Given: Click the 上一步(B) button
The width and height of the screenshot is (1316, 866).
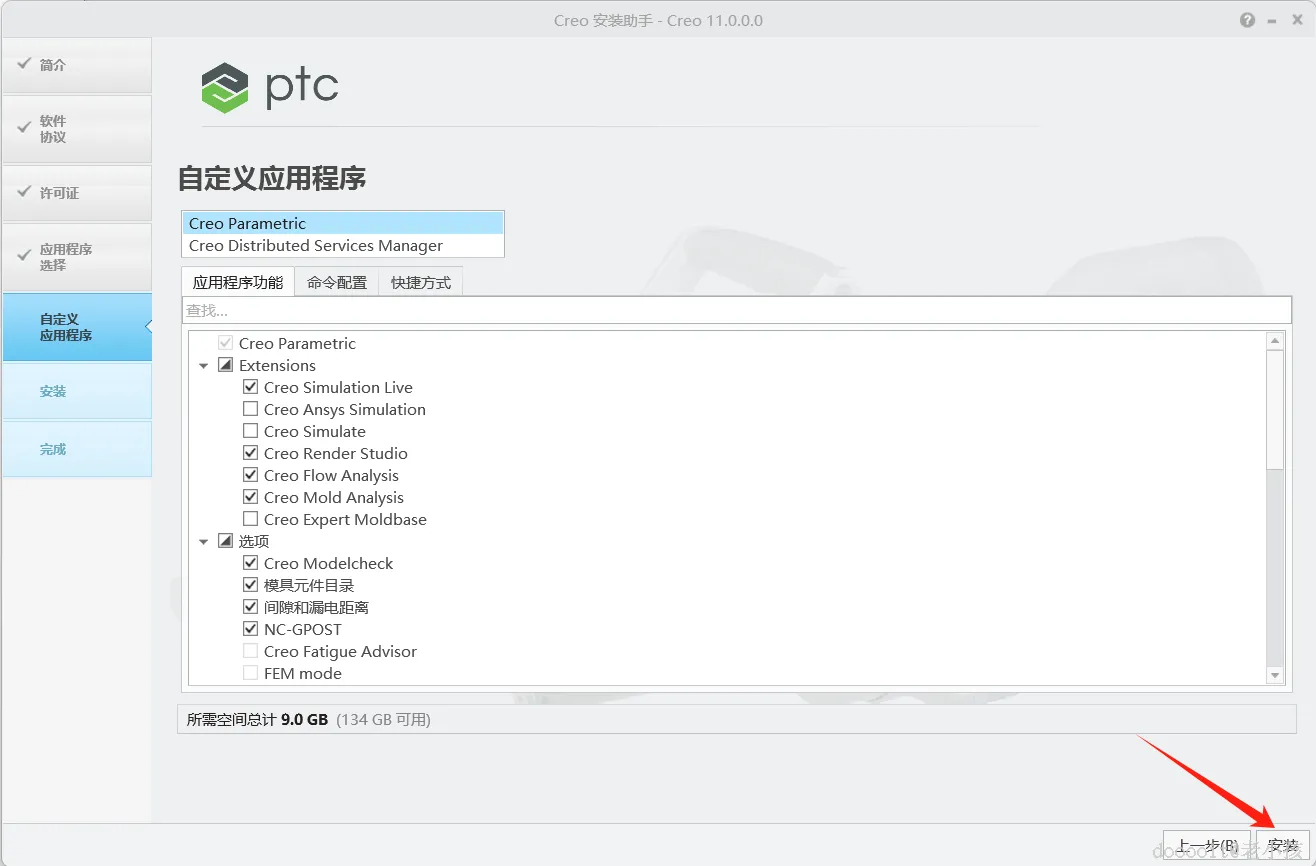Looking at the screenshot, I should point(1206,845).
